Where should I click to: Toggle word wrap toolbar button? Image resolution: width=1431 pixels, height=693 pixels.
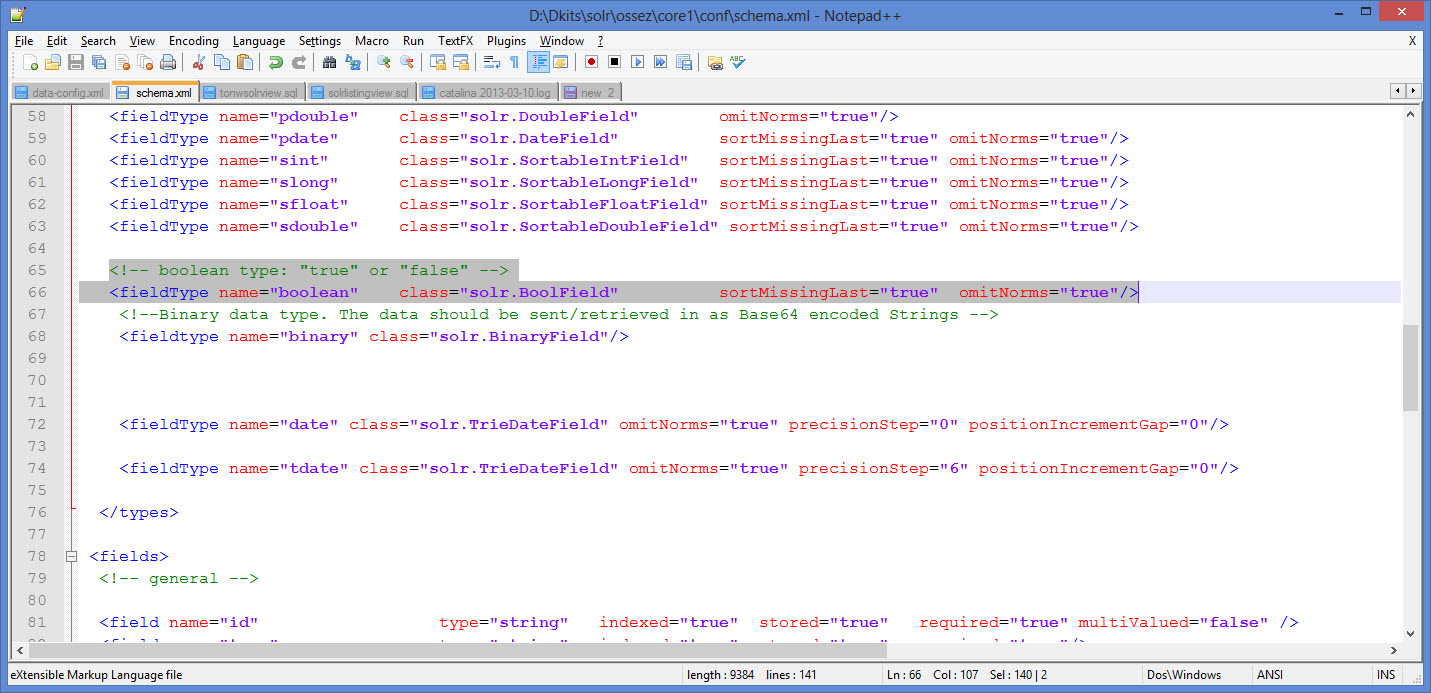tap(491, 62)
